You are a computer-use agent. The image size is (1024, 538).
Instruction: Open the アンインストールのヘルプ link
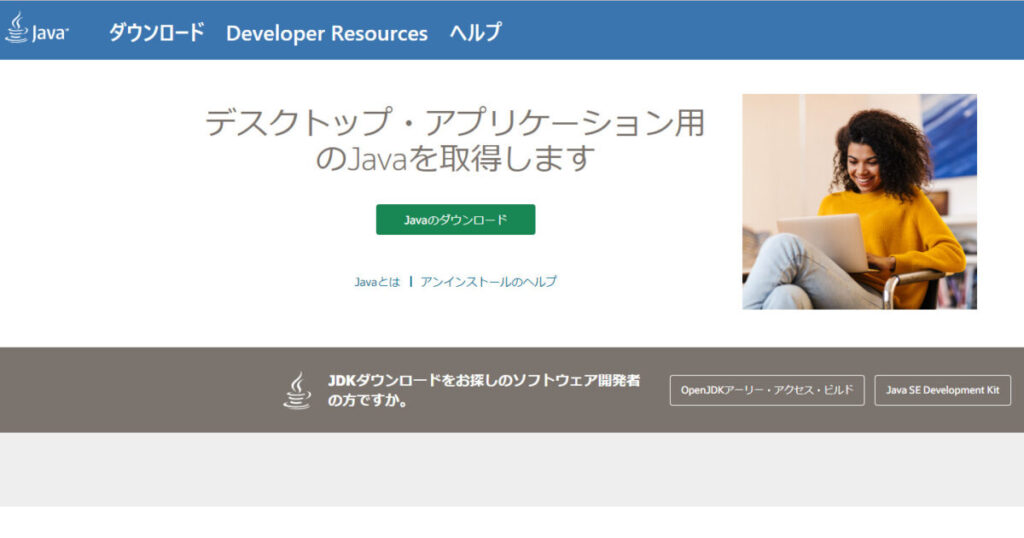pos(488,281)
